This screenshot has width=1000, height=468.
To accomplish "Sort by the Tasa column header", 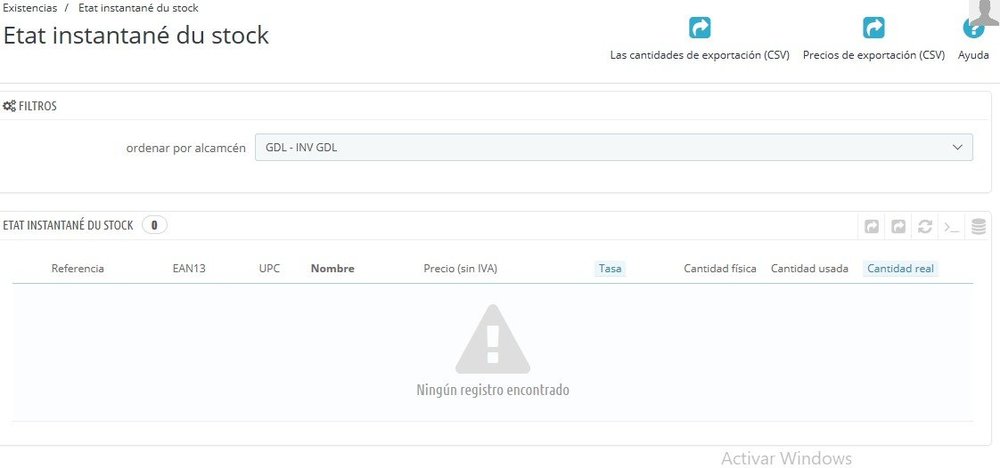I will [x=610, y=268].
